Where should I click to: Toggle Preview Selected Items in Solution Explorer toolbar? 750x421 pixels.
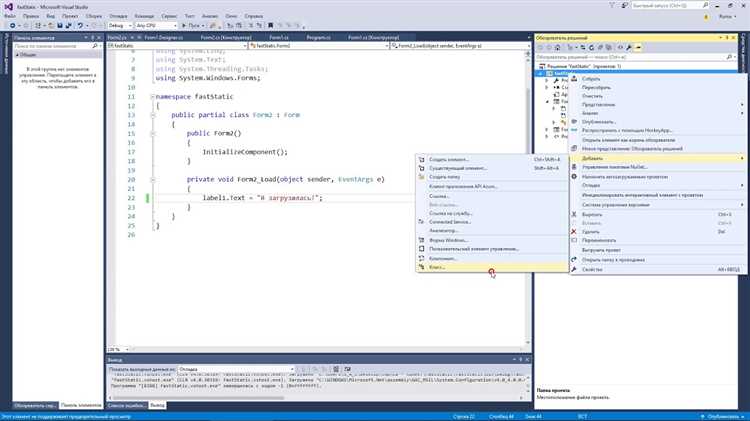click(638, 47)
